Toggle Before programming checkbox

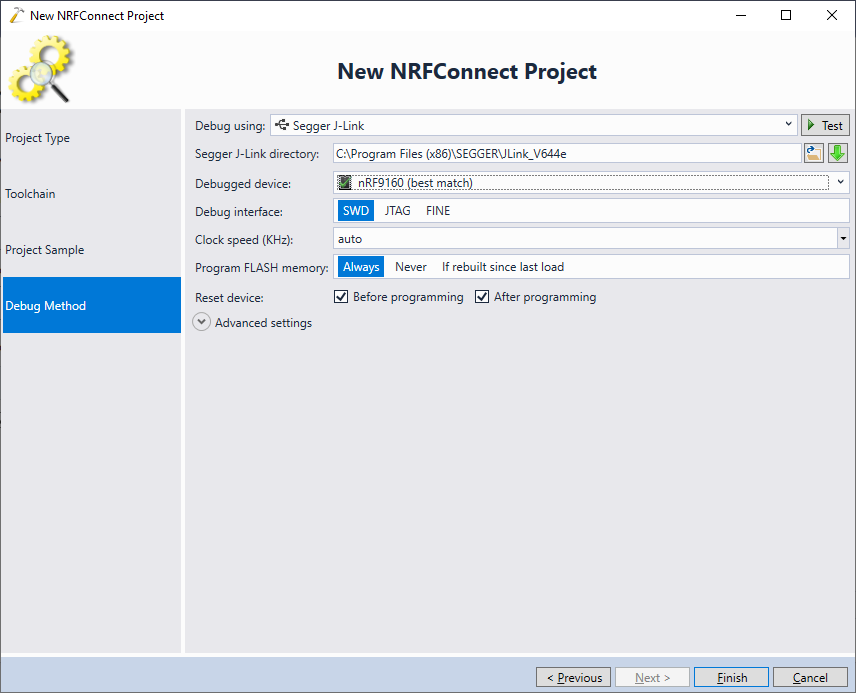click(x=341, y=297)
